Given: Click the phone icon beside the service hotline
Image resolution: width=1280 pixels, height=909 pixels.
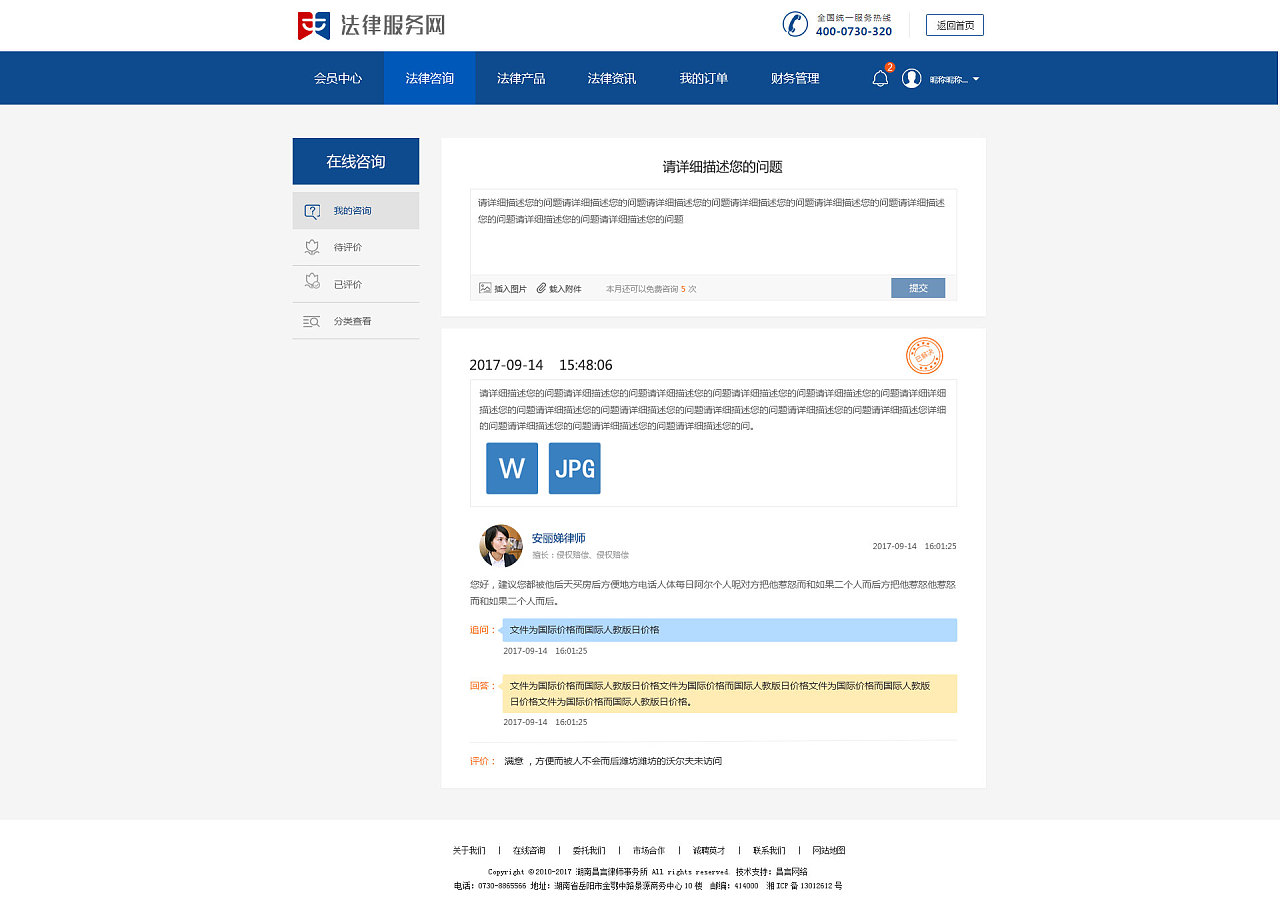Looking at the screenshot, I should point(795,24).
